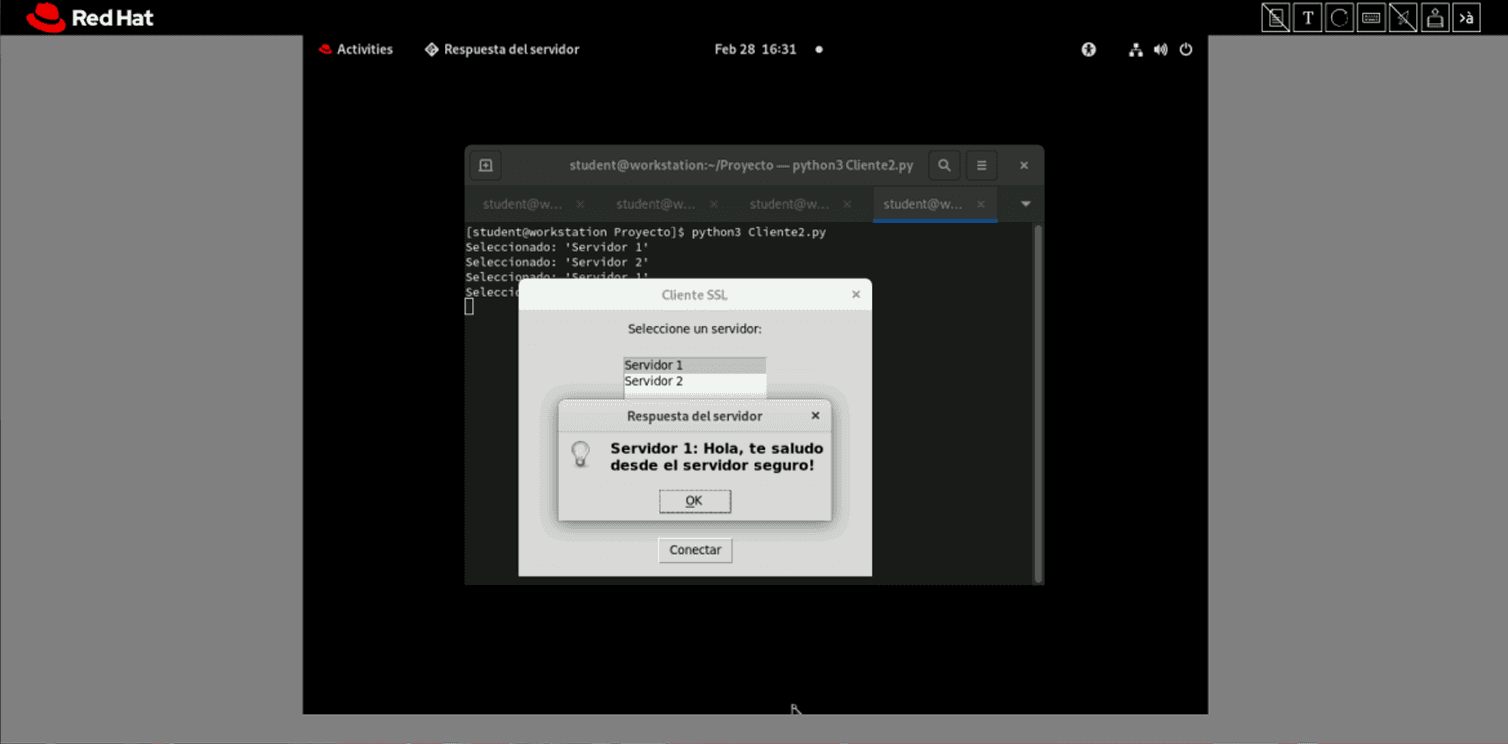The width and height of the screenshot is (1508, 744).
Task: Open the GNOME Activities overview
Action: (355, 49)
